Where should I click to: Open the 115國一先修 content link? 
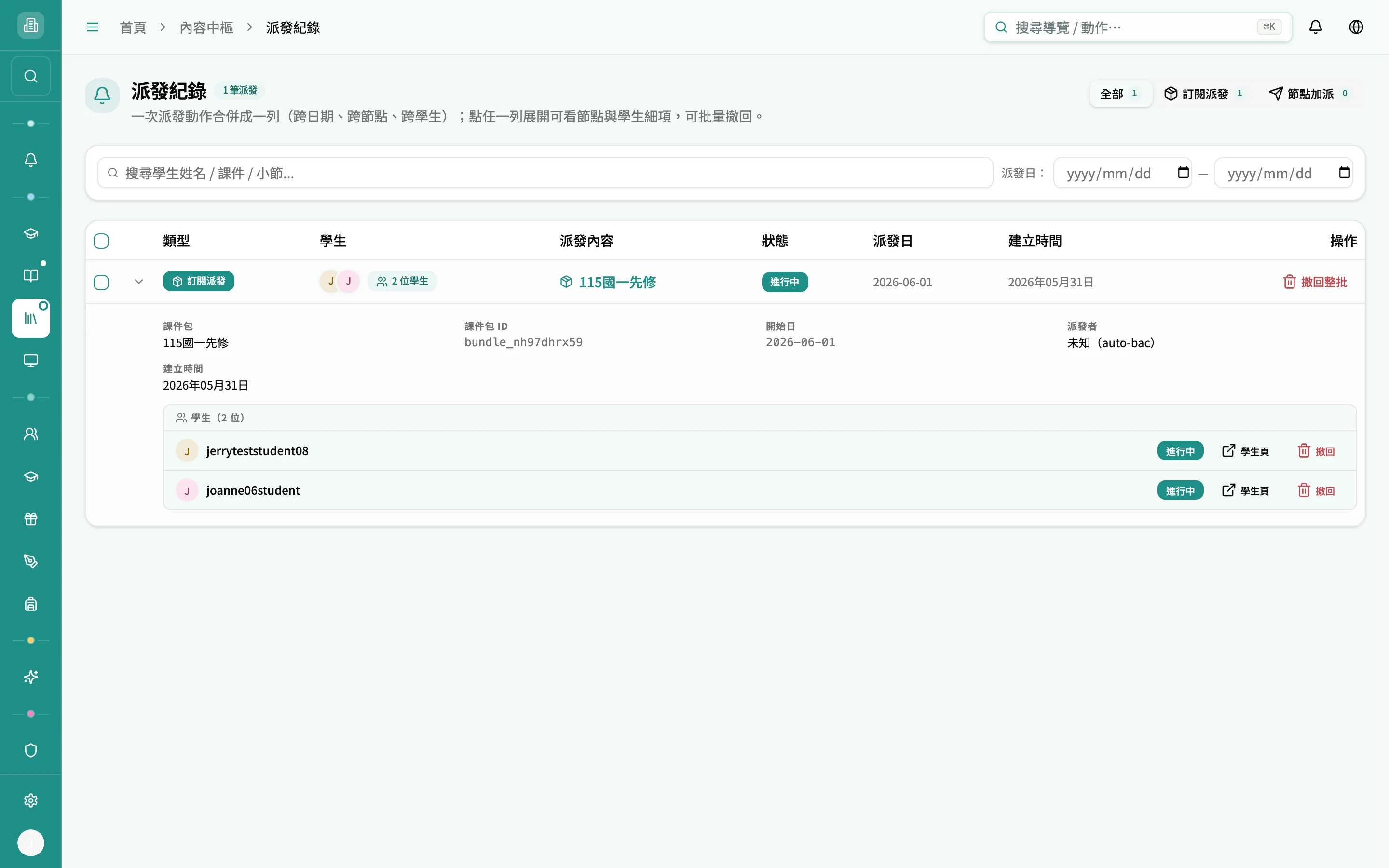point(608,282)
